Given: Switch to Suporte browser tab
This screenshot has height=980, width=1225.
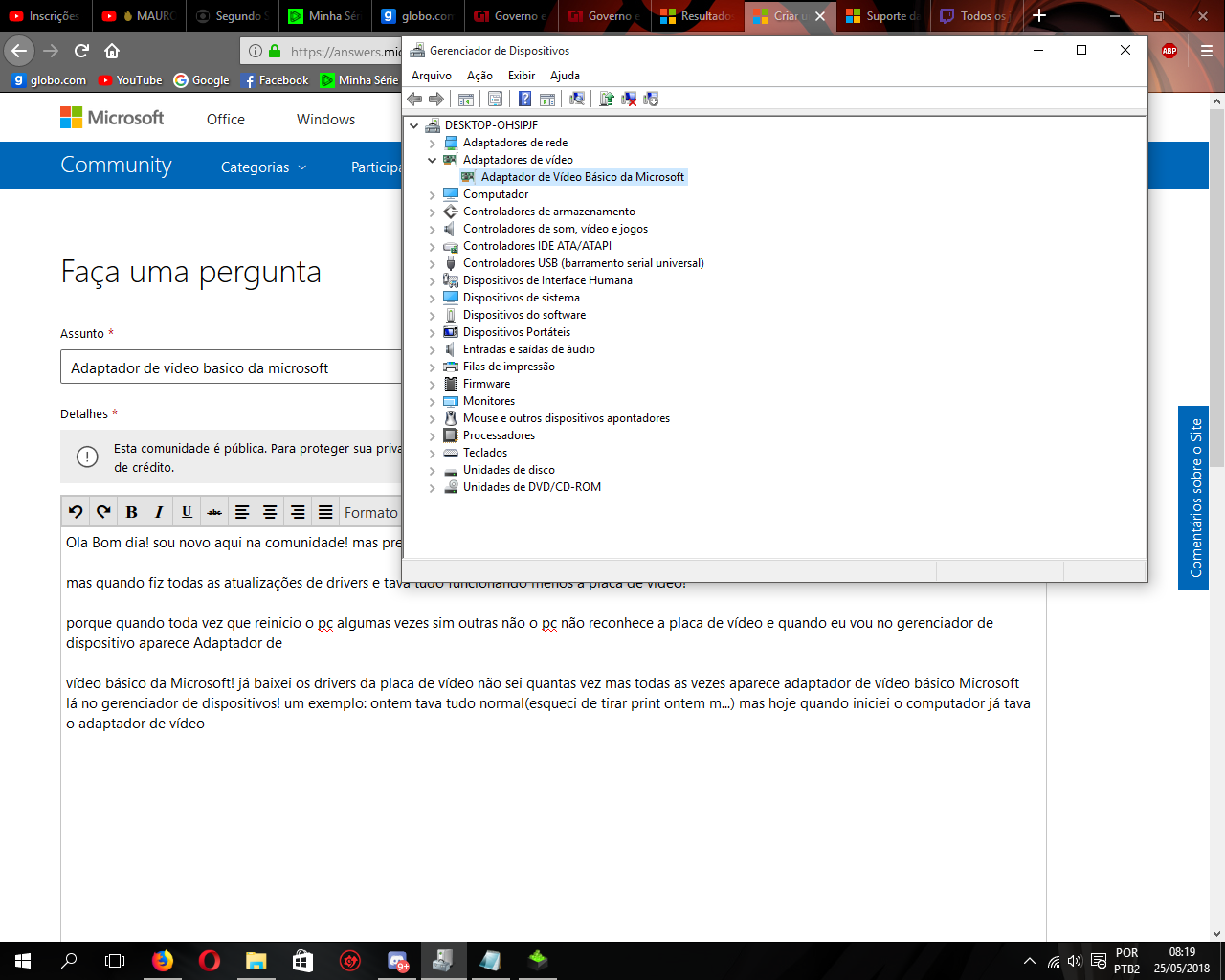Looking at the screenshot, I should 882,16.
